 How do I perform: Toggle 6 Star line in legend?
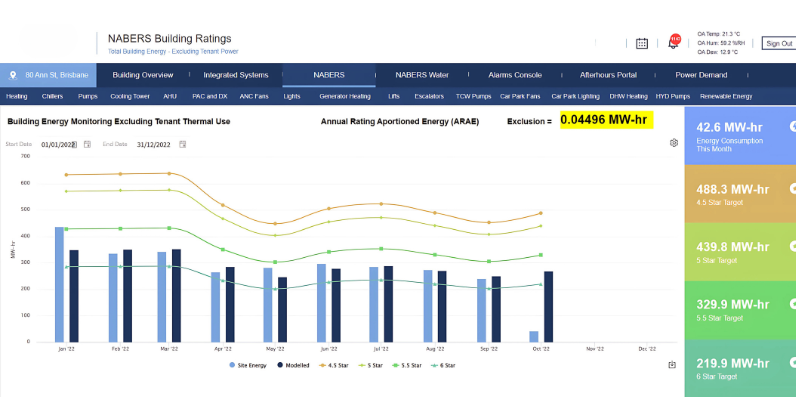[x=443, y=365]
